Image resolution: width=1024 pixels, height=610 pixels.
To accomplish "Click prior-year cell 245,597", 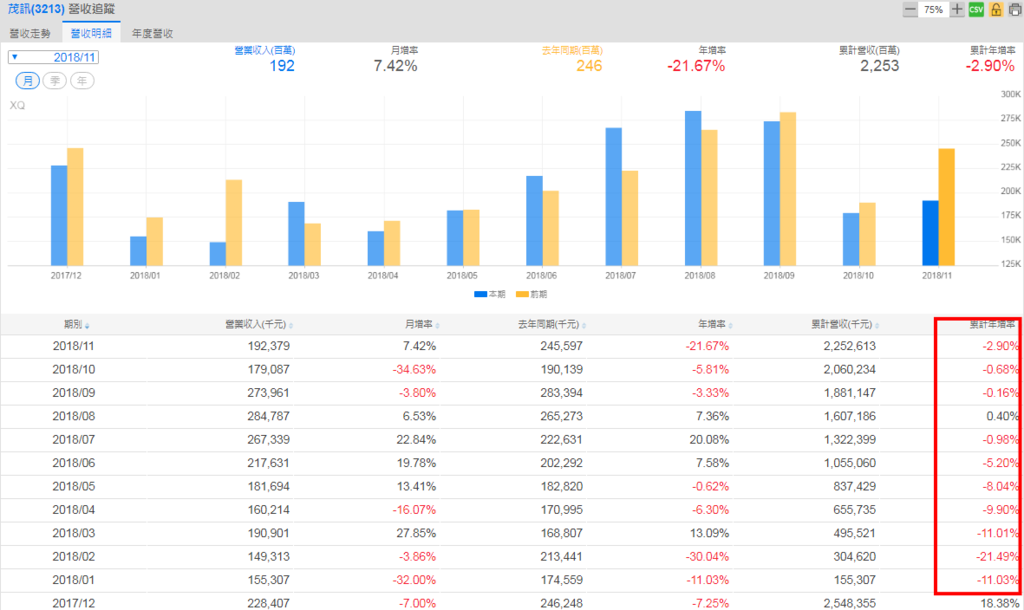I will click(x=562, y=346).
